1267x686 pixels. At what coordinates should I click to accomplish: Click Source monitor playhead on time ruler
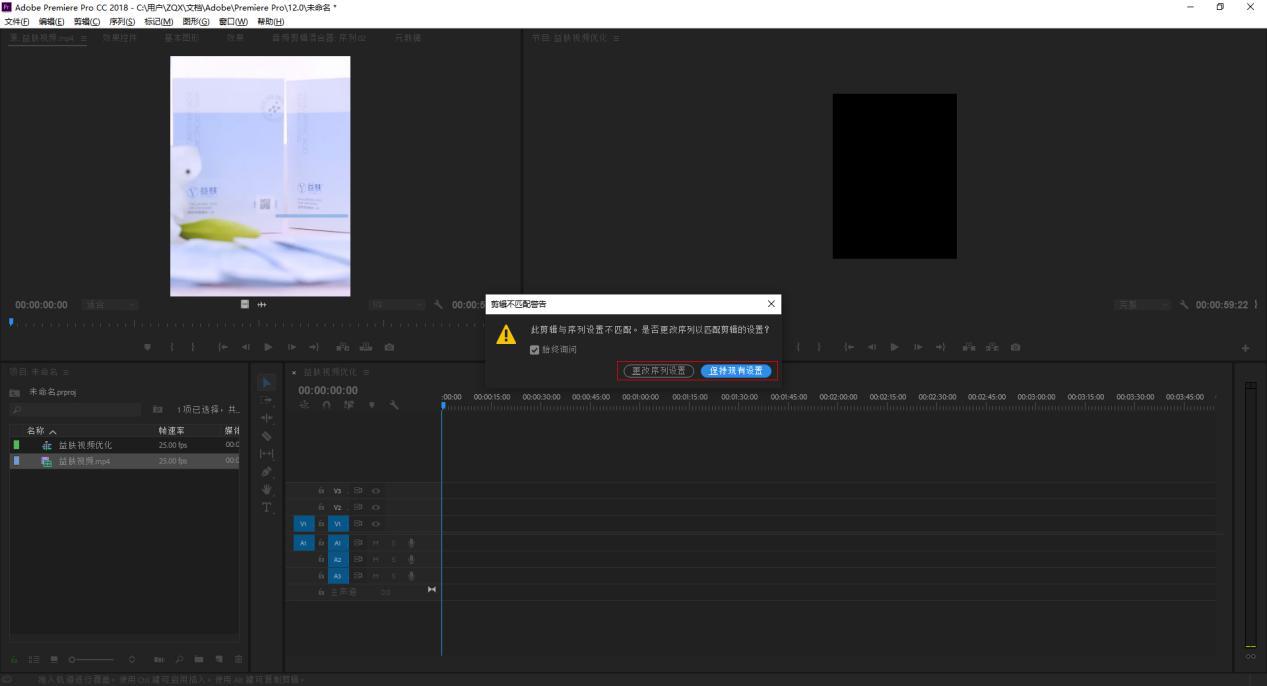coord(11,322)
